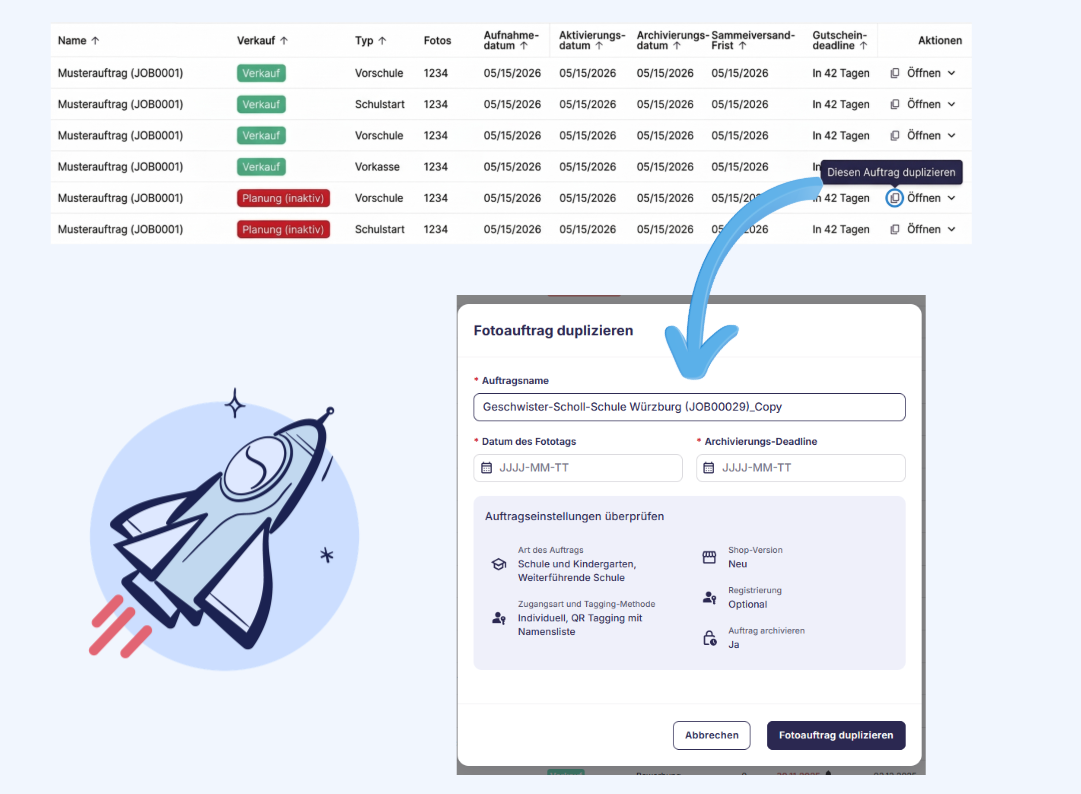Open the Planung Vorschule order via Öffnen
The width and height of the screenshot is (1081, 794).
(x=924, y=198)
